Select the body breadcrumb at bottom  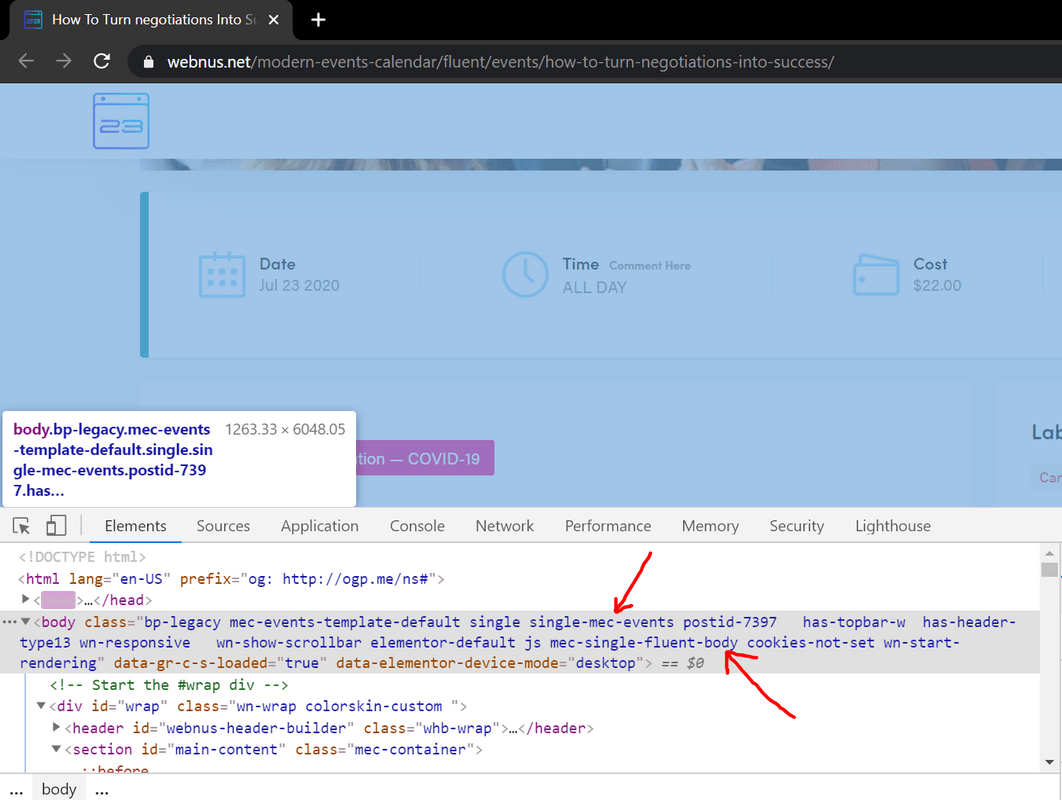click(59, 789)
